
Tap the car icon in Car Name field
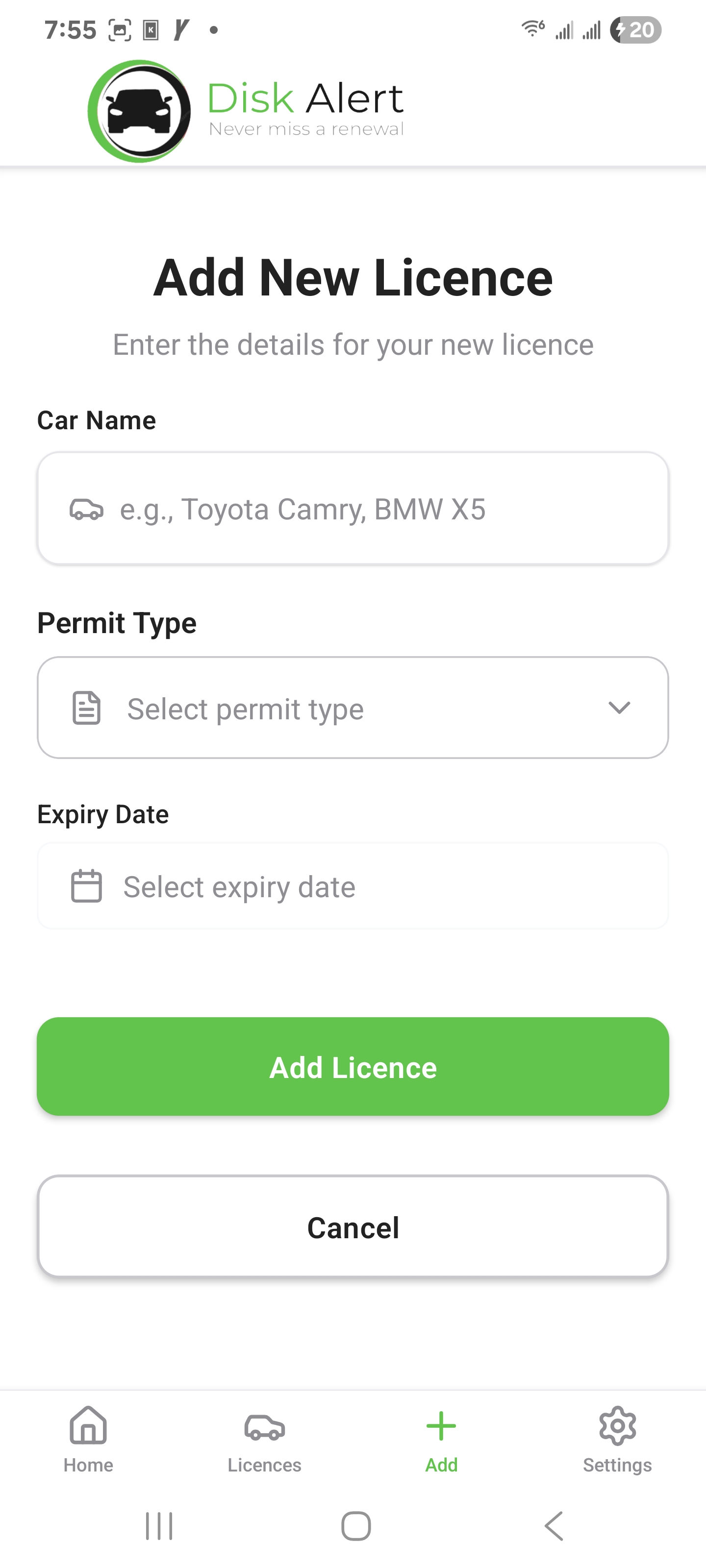pos(86,509)
